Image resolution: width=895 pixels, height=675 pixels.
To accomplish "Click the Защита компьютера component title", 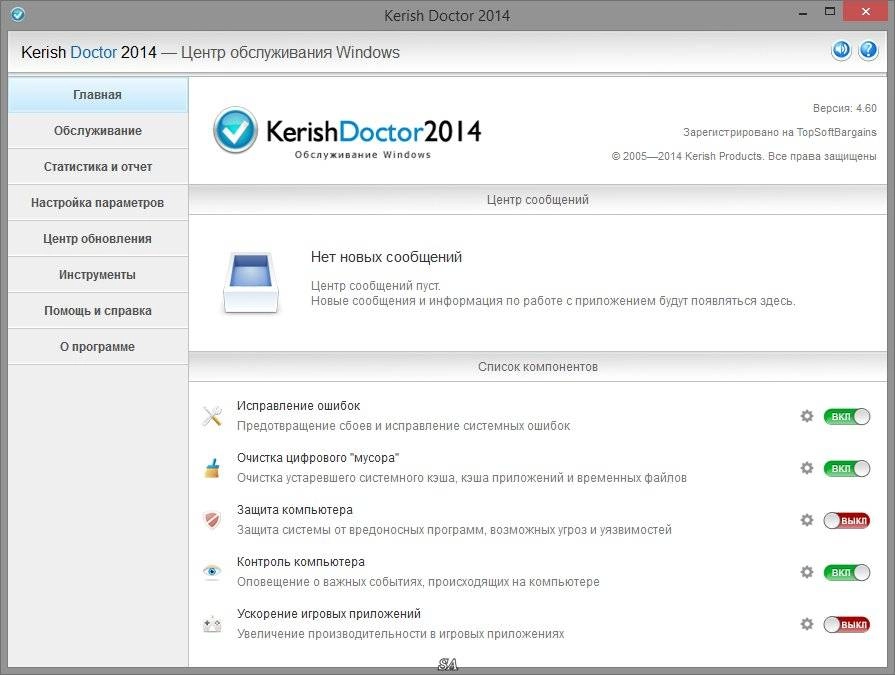I will point(295,510).
